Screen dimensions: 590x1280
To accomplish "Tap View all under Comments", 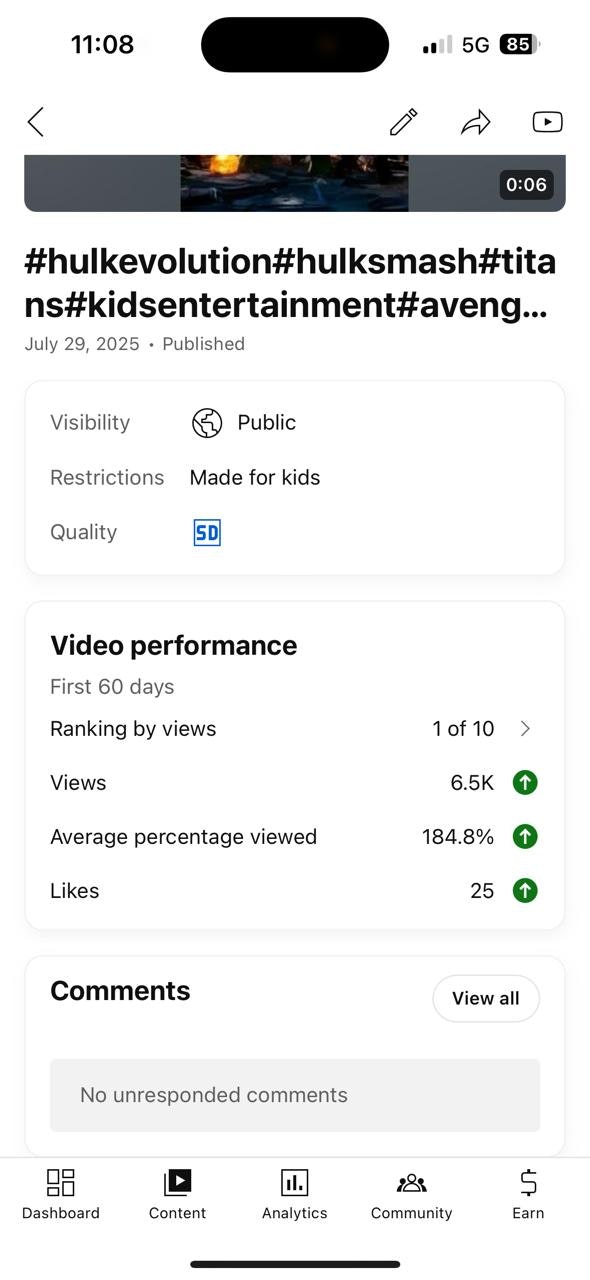I will [485, 998].
